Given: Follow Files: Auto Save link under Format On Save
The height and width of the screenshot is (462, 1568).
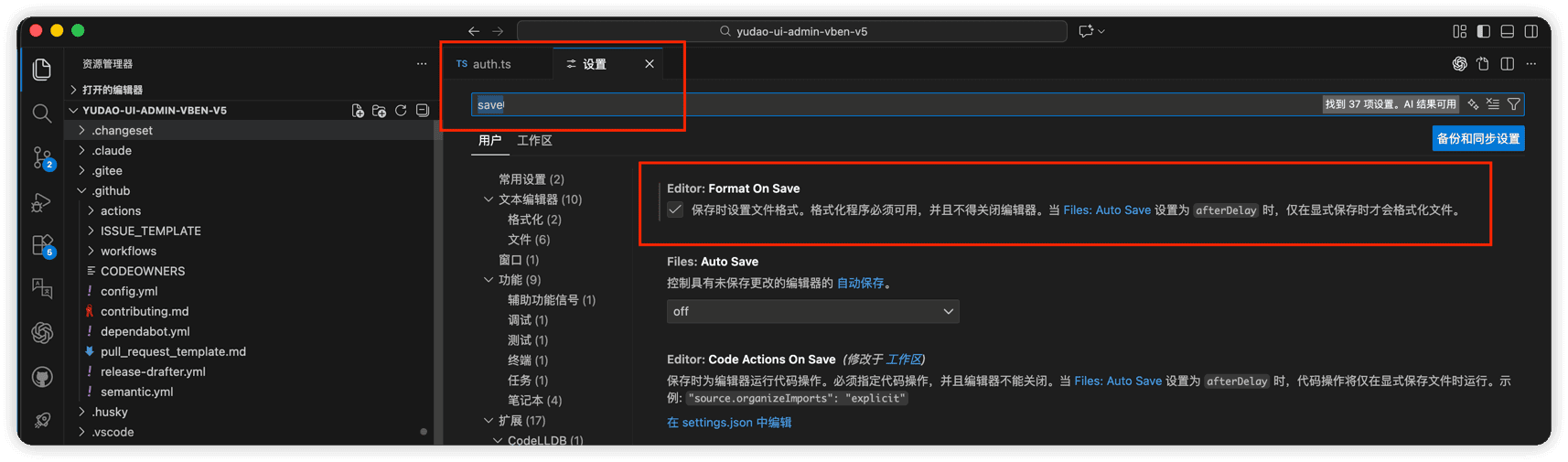Looking at the screenshot, I should pos(1107,210).
